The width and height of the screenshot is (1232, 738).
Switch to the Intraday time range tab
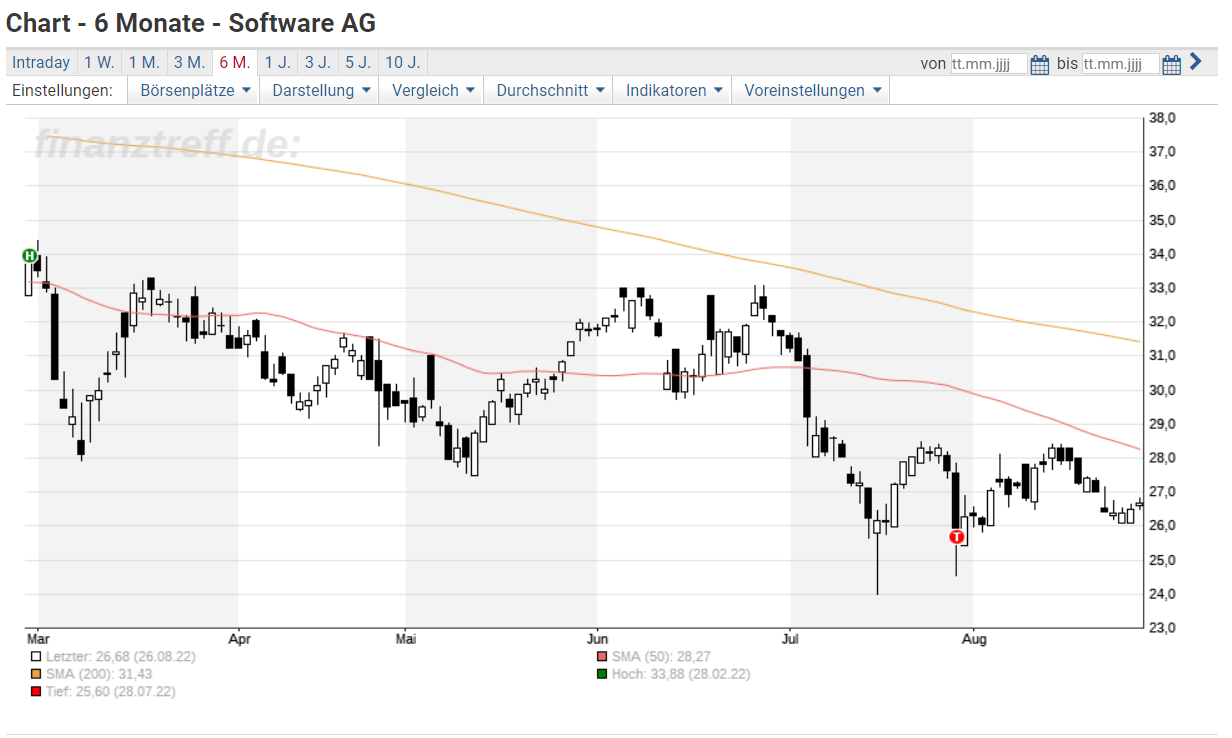[41, 62]
